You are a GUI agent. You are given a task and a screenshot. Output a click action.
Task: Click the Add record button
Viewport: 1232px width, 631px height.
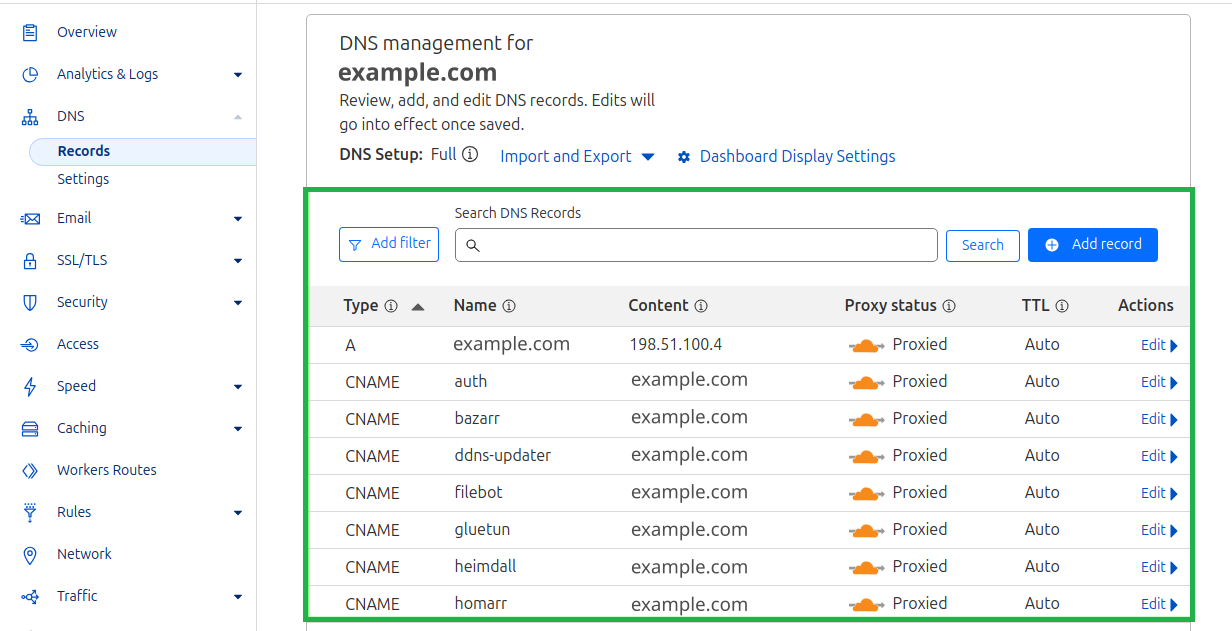(x=1092, y=244)
